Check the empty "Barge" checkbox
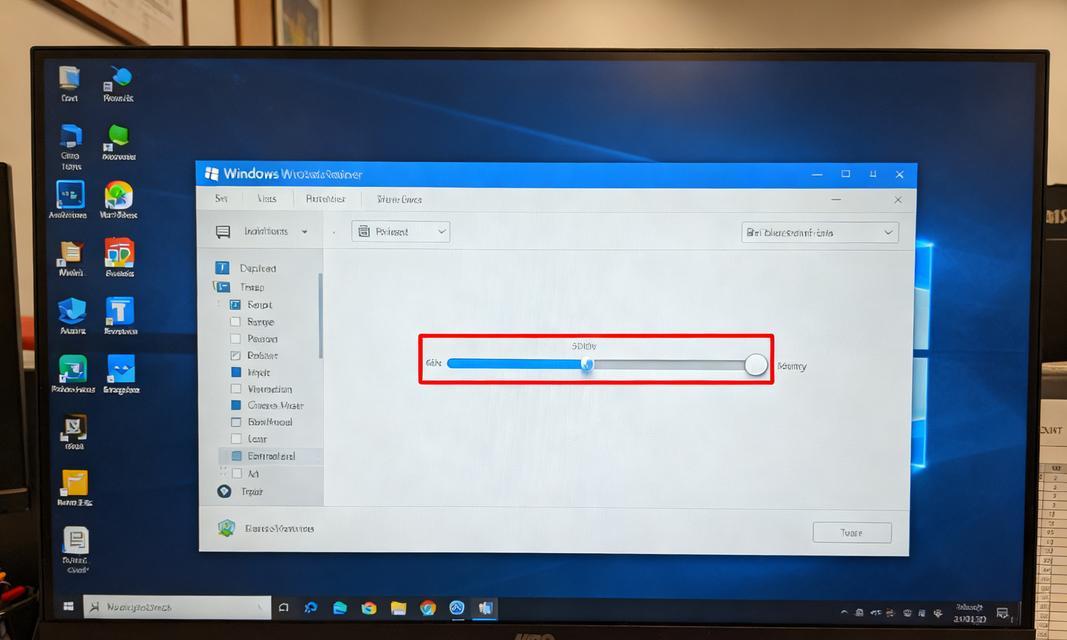The width and height of the screenshot is (1067, 640). point(236,322)
